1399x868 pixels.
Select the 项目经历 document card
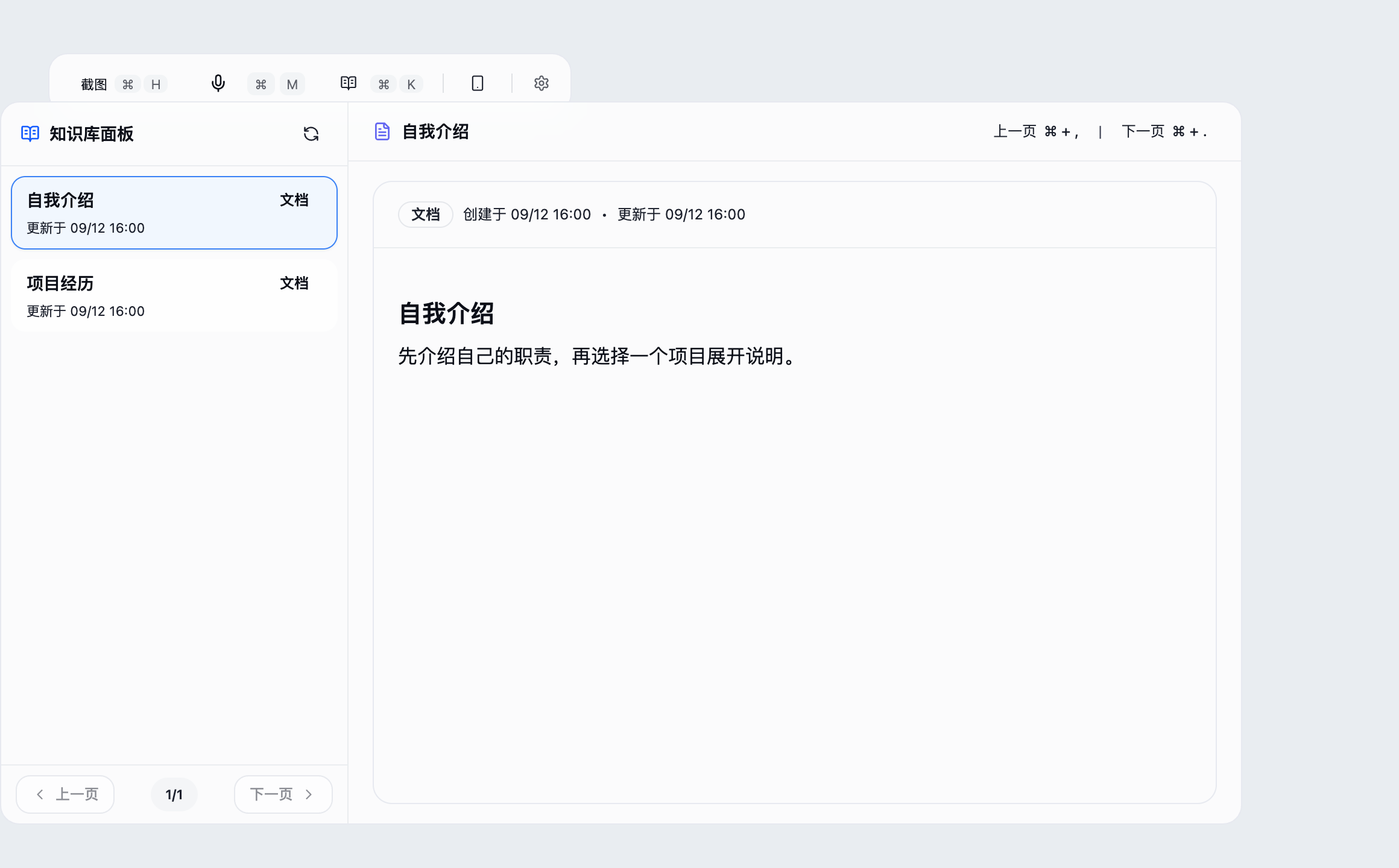point(174,296)
